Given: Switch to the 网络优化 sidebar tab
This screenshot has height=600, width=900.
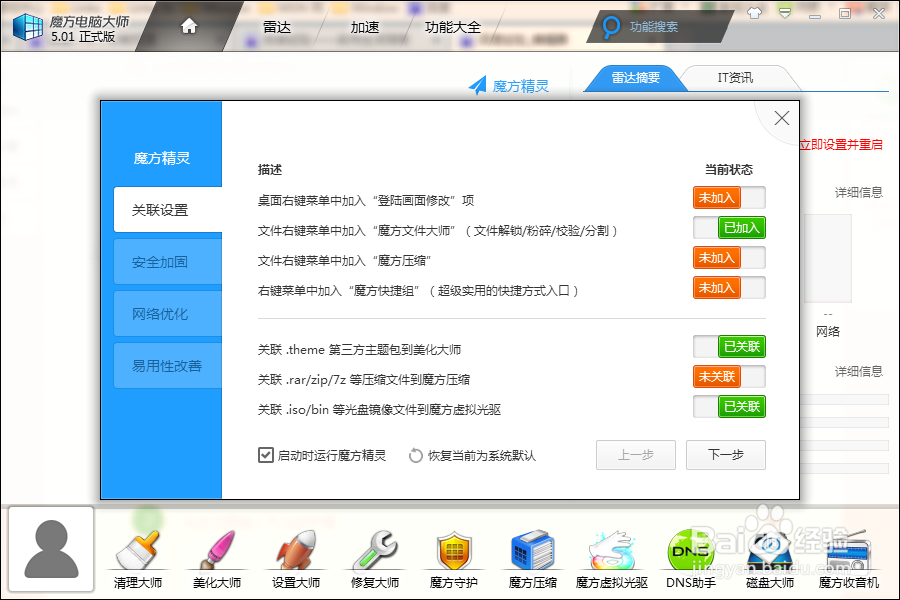Looking at the screenshot, I should point(168,313).
